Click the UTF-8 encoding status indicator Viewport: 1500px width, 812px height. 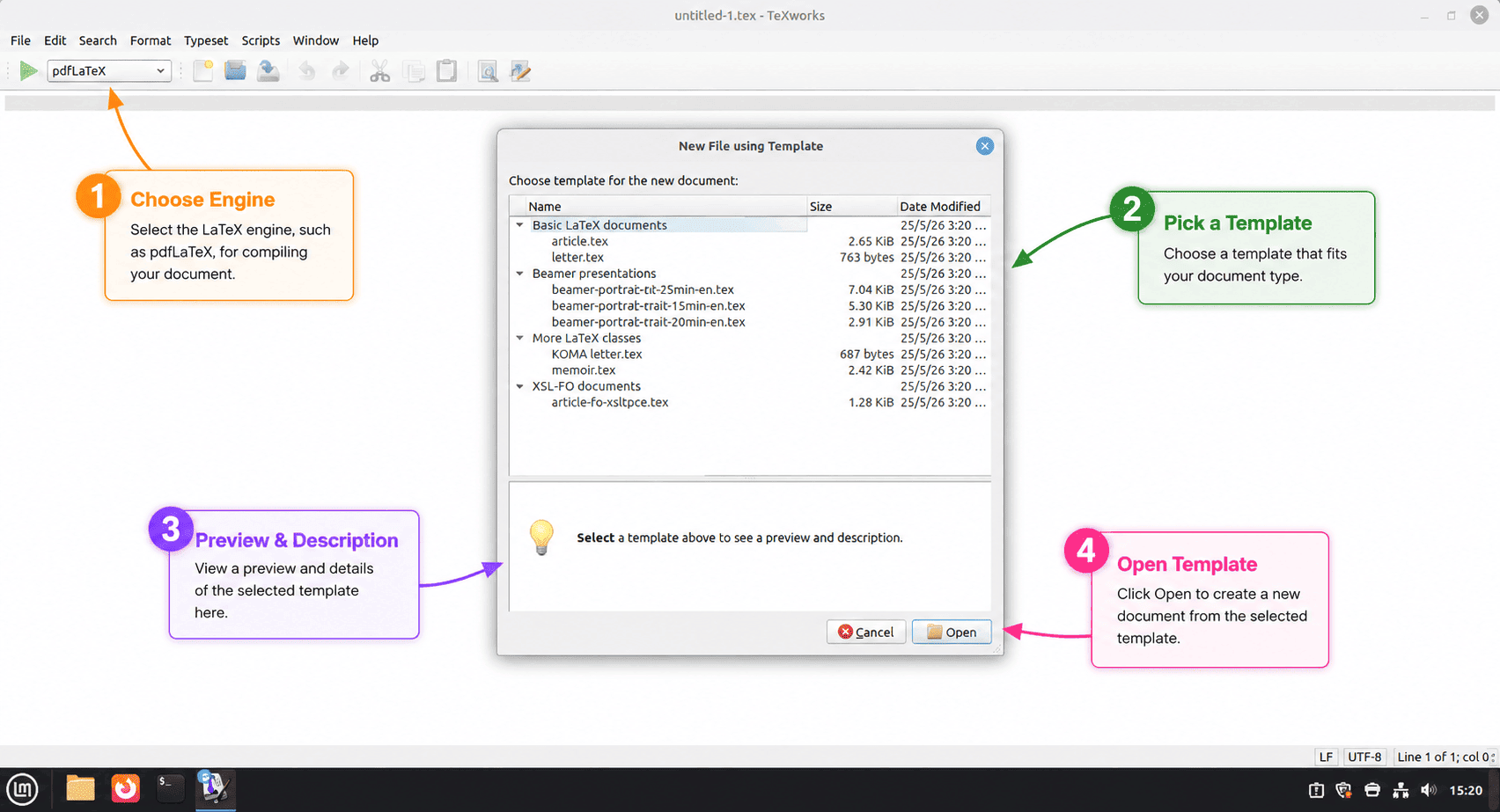click(1365, 757)
